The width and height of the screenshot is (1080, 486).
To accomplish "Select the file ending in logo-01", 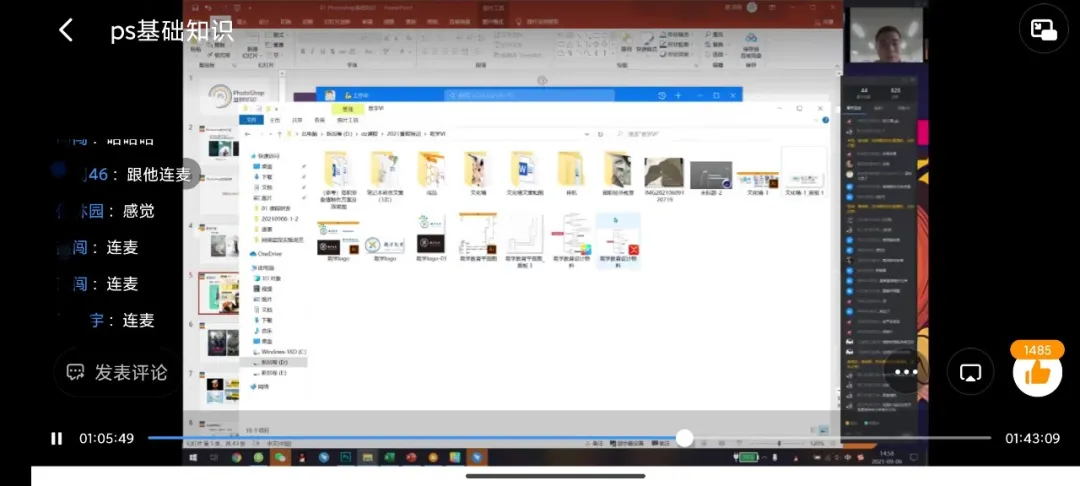I will coord(431,238).
